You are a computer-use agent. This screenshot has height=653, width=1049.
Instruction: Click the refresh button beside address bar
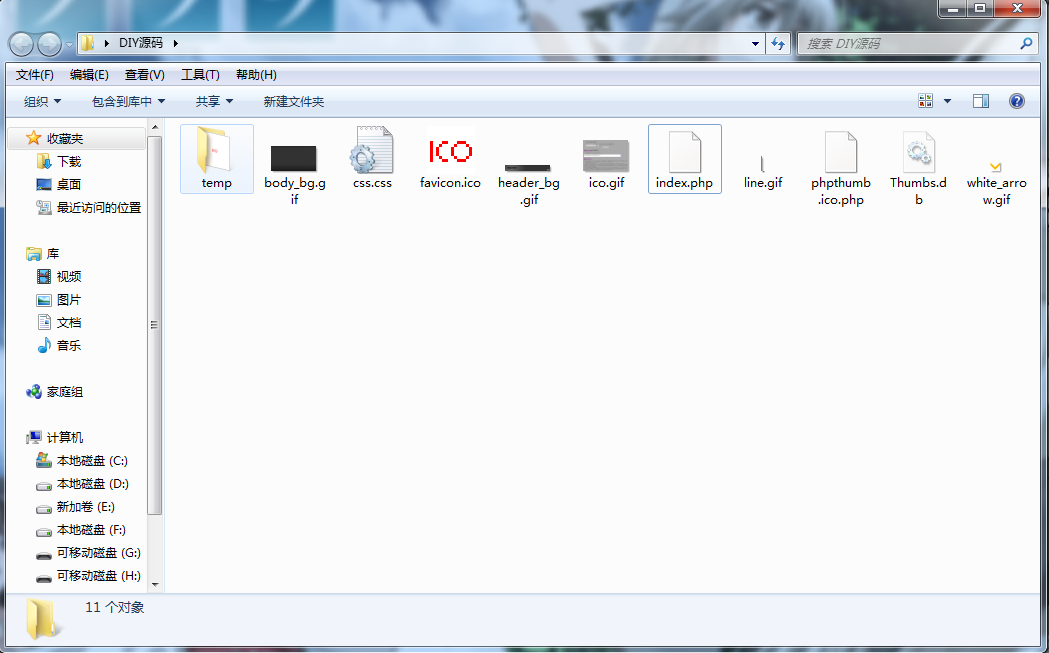[x=779, y=44]
